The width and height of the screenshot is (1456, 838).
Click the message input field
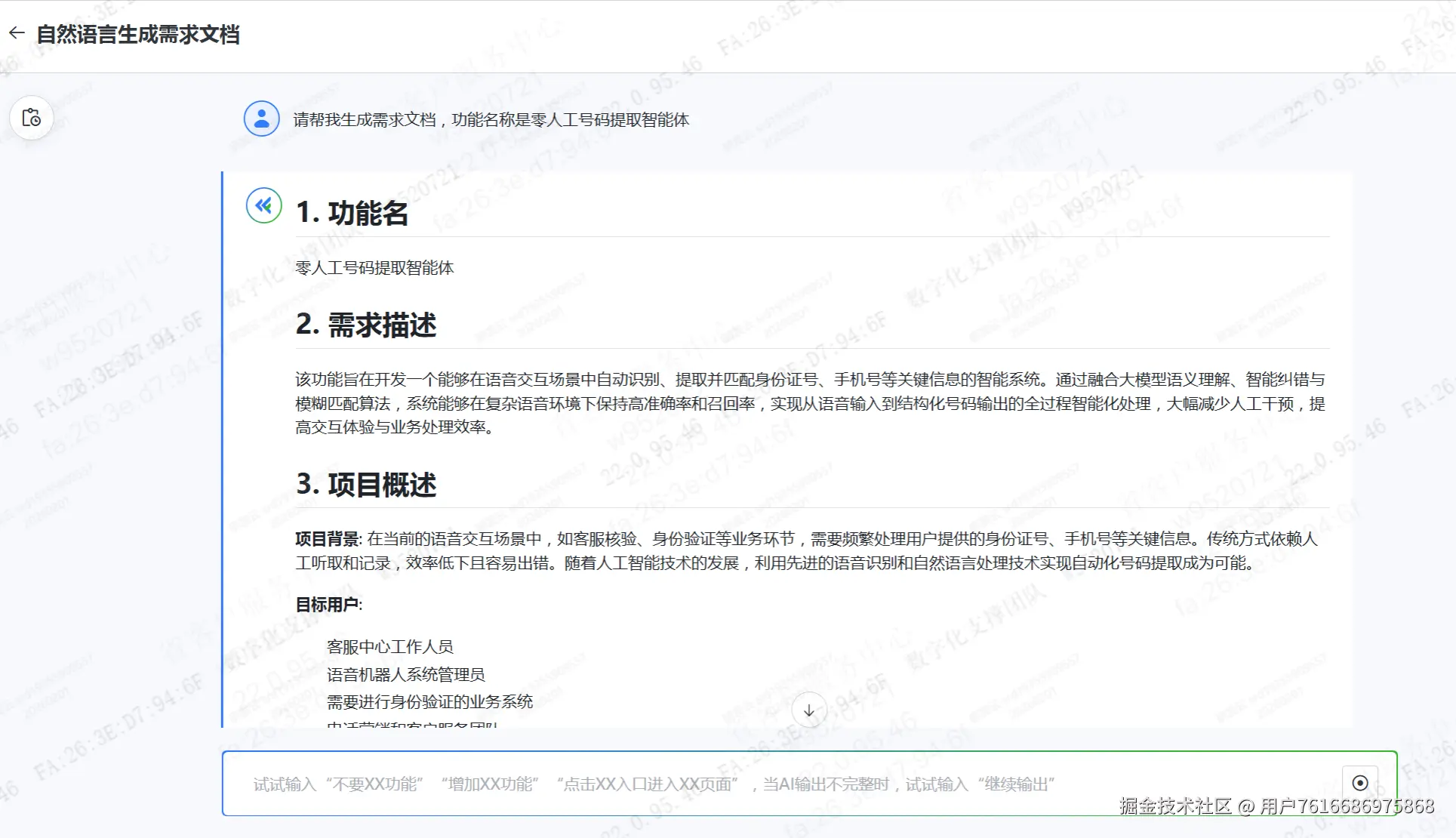(755, 784)
